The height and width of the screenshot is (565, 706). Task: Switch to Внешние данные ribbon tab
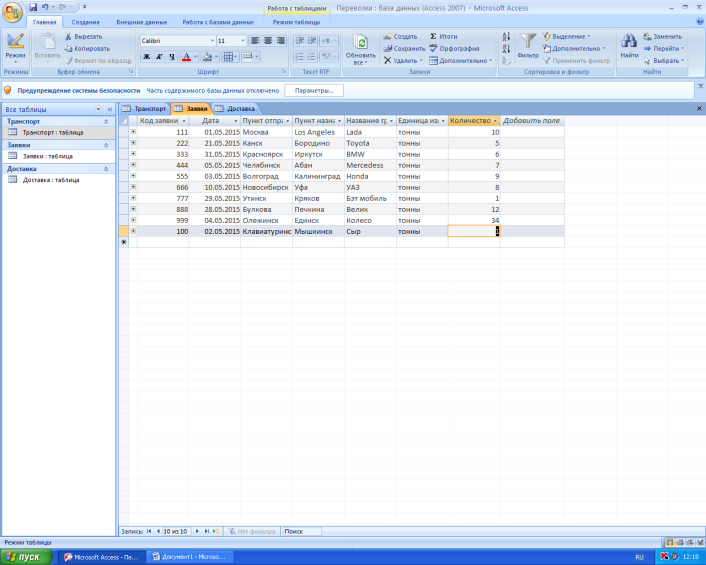141,22
